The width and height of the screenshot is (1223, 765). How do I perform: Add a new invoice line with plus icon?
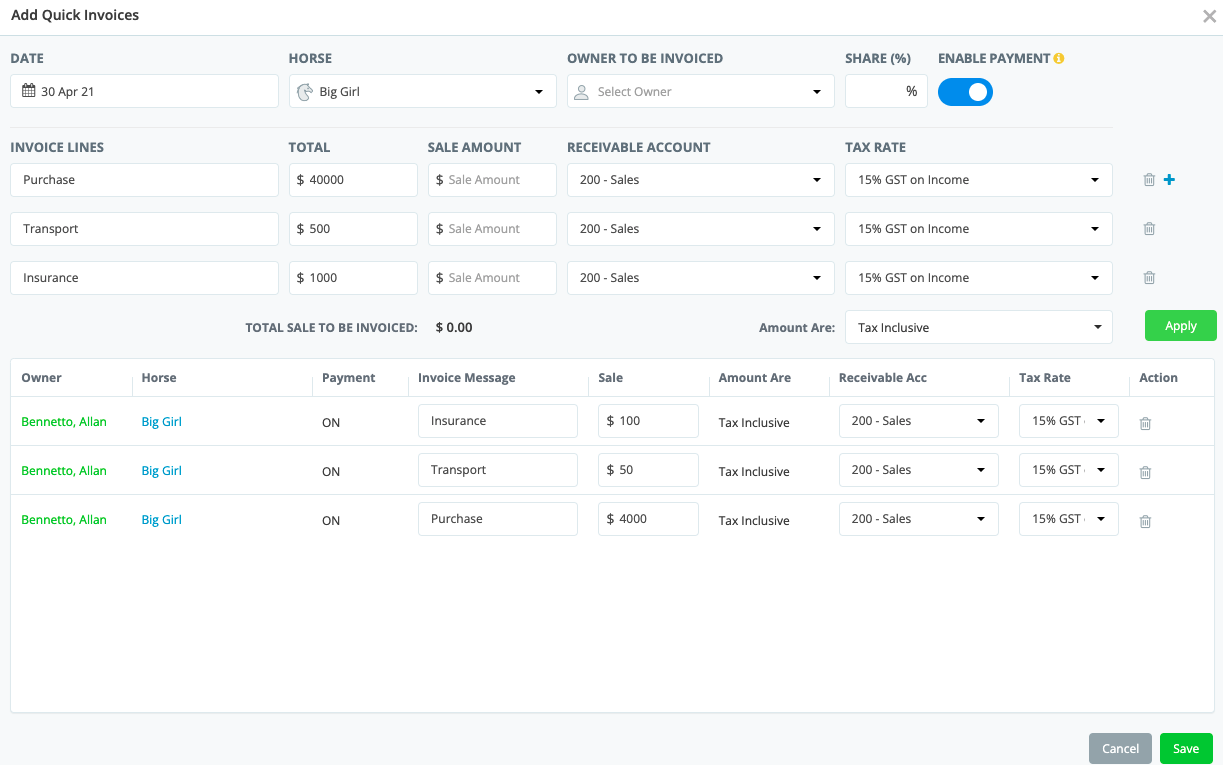point(1169,180)
